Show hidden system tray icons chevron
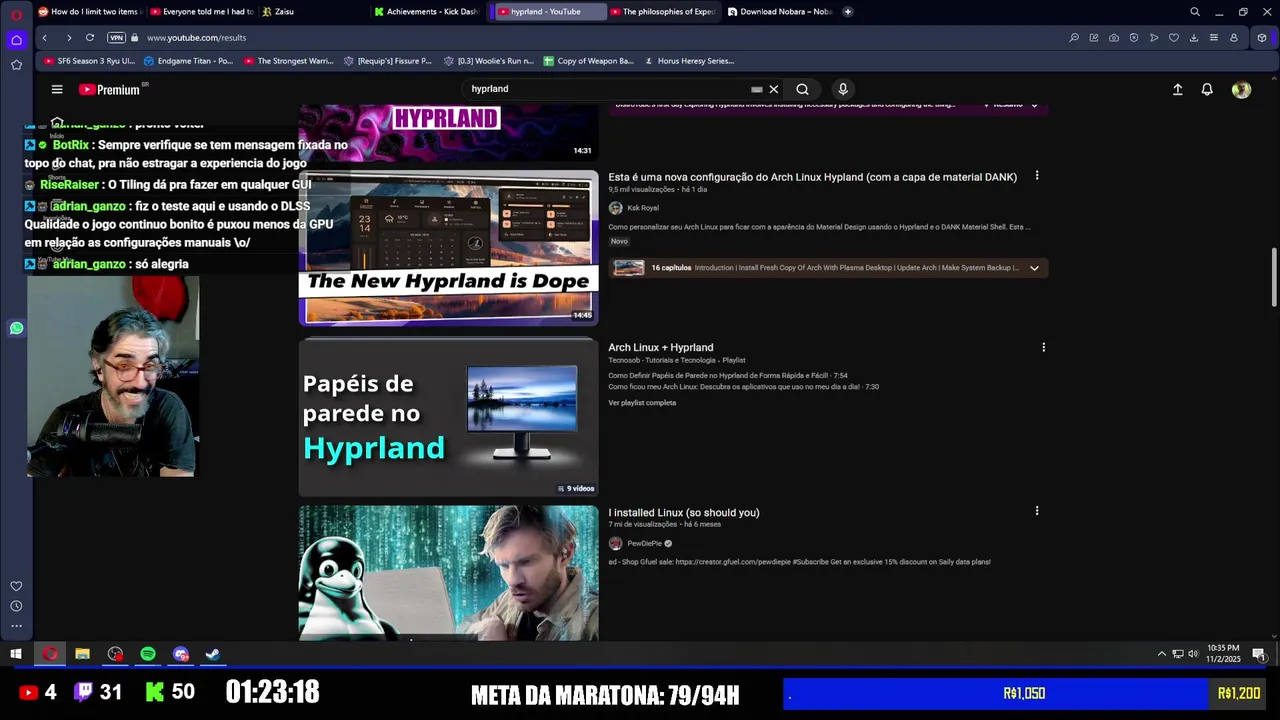The height and width of the screenshot is (720, 1280). tap(1161, 654)
